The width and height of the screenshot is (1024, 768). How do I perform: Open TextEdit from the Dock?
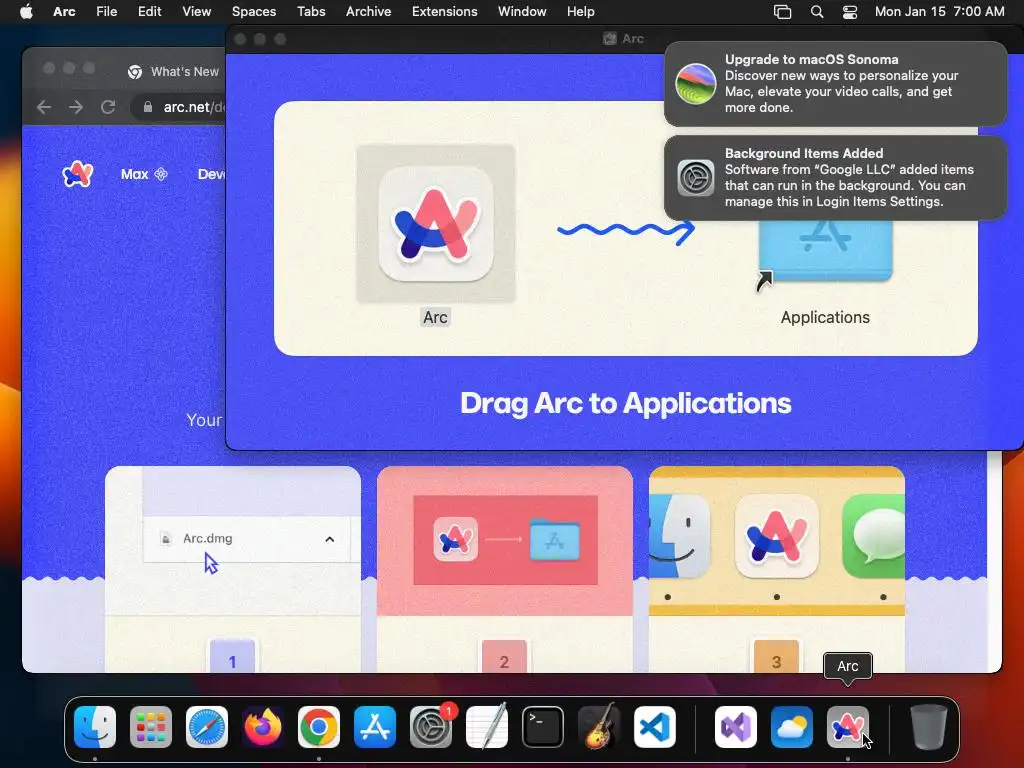pyautogui.click(x=487, y=727)
